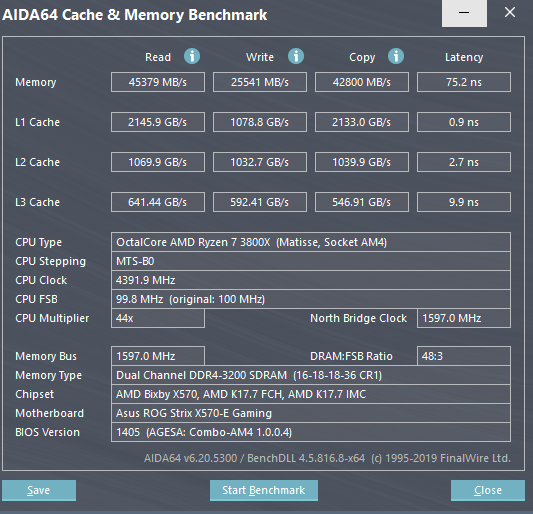Select the L3 Cache write value 592.41 GB/s
The image size is (533, 514).
260,202
